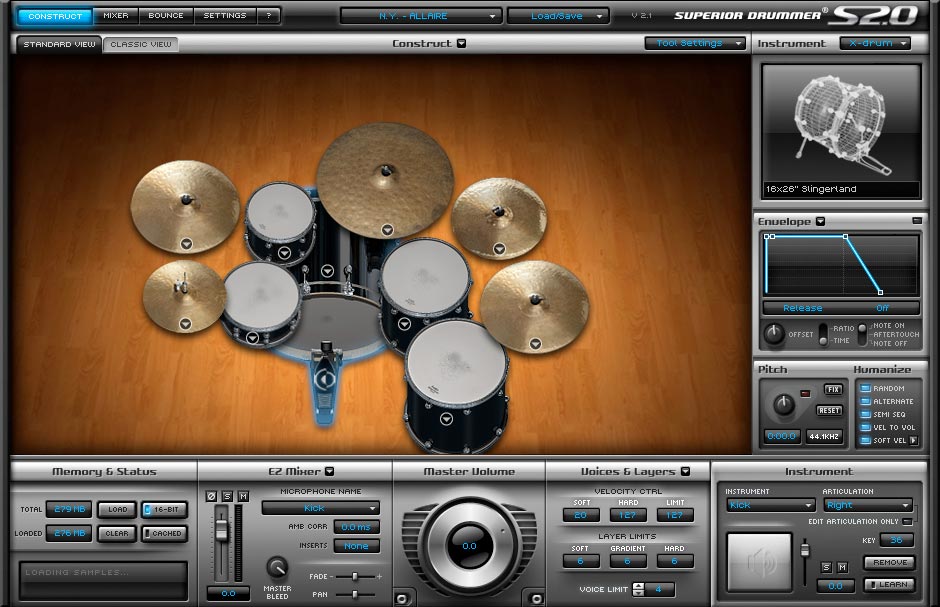The height and width of the screenshot is (607, 940).
Task: Open the menu arrow on the left crash cymbal
Action: coord(186,244)
